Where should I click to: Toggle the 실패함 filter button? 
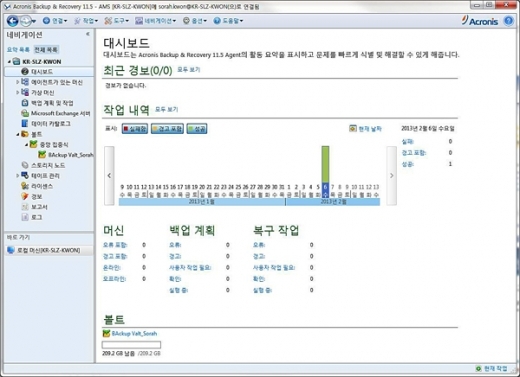(x=135, y=129)
